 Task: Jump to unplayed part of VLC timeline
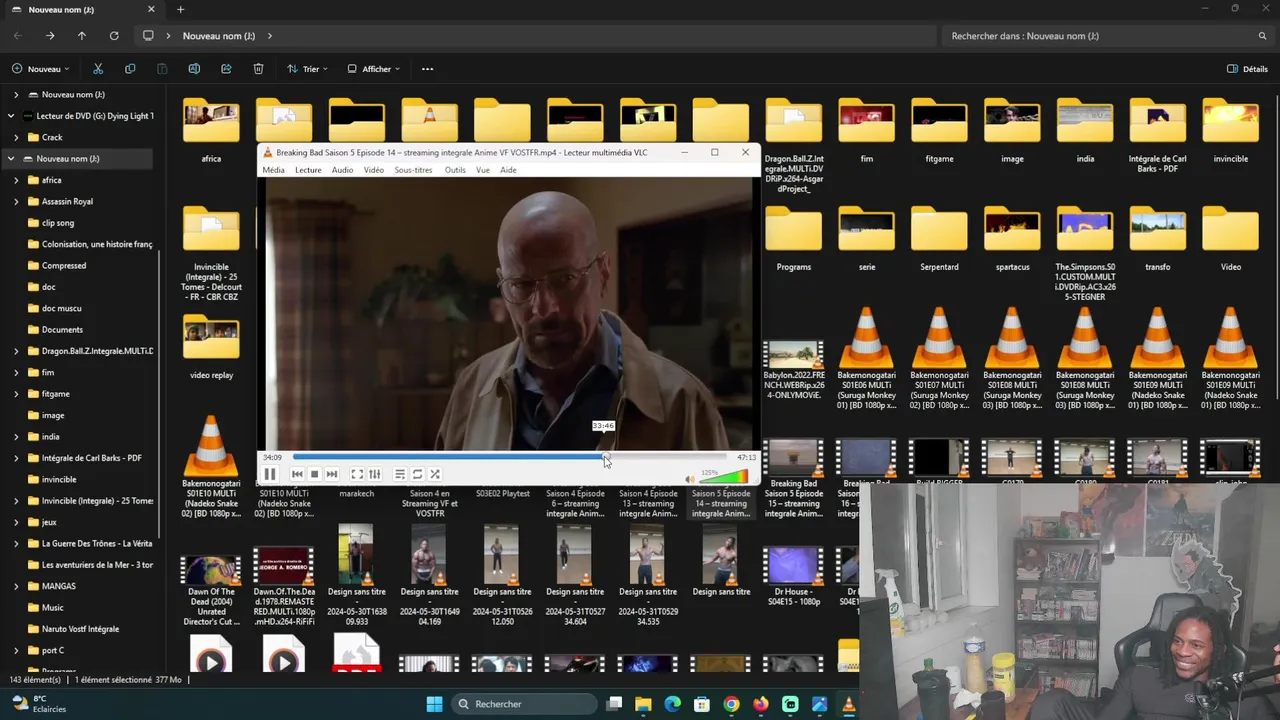point(670,457)
